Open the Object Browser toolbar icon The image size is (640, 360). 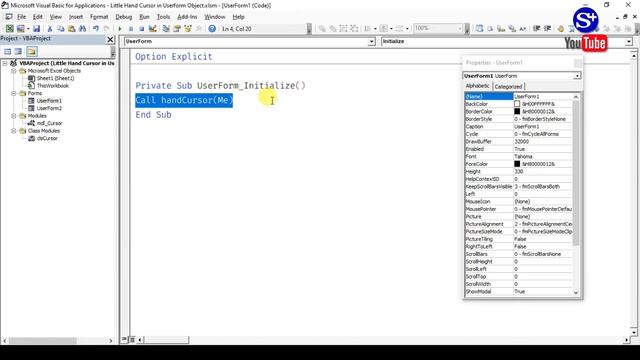(188, 29)
